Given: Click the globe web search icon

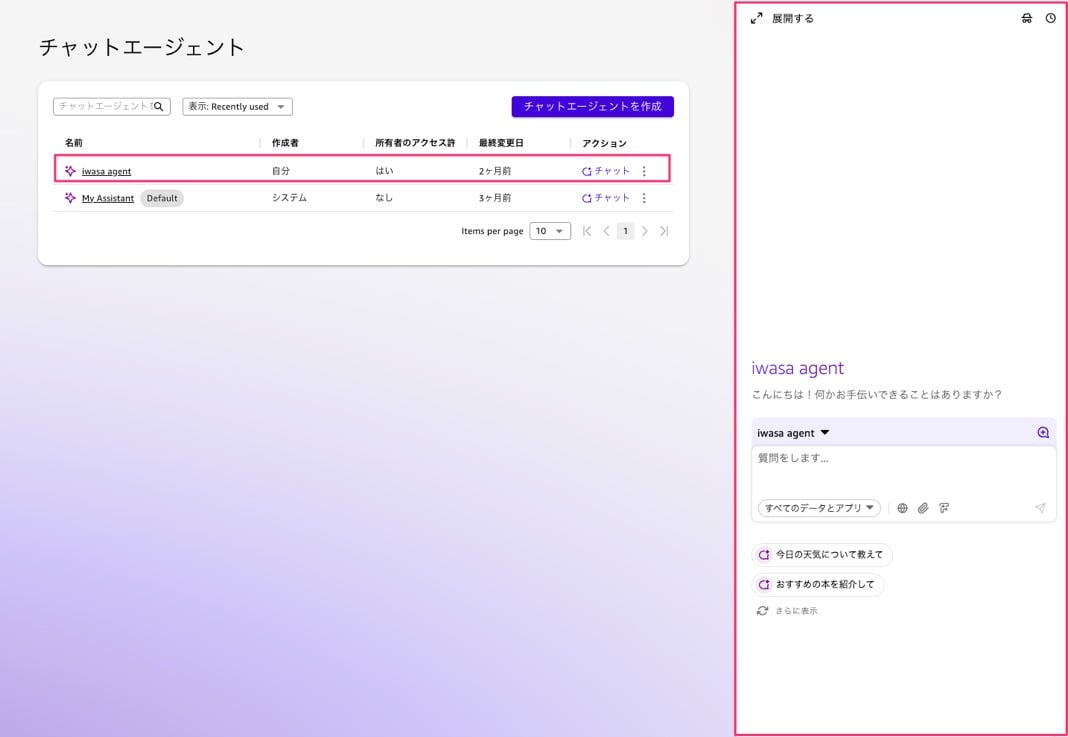Looking at the screenshot, I should (x=902, y=508).
